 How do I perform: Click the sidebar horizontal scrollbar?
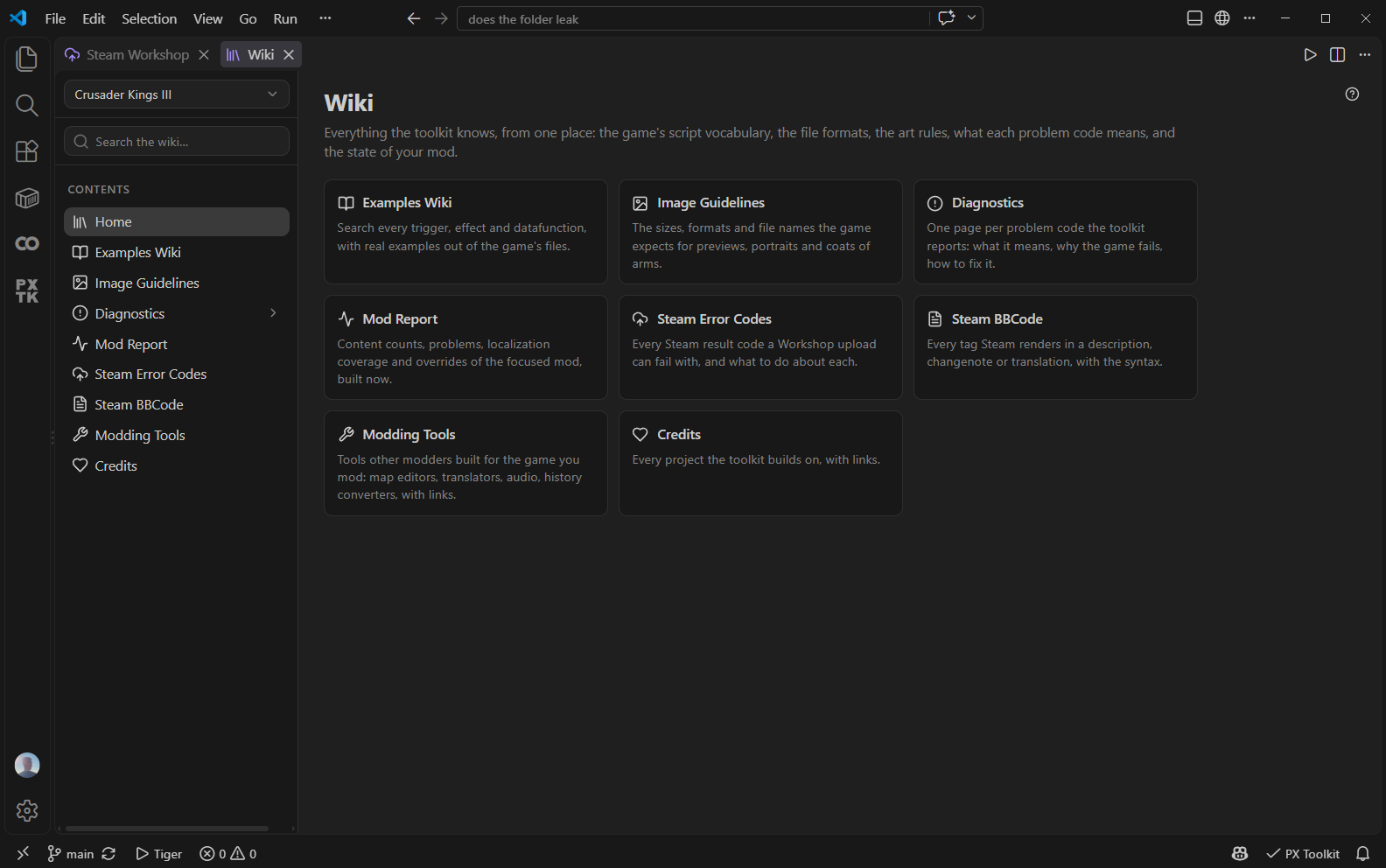(166, 828)
